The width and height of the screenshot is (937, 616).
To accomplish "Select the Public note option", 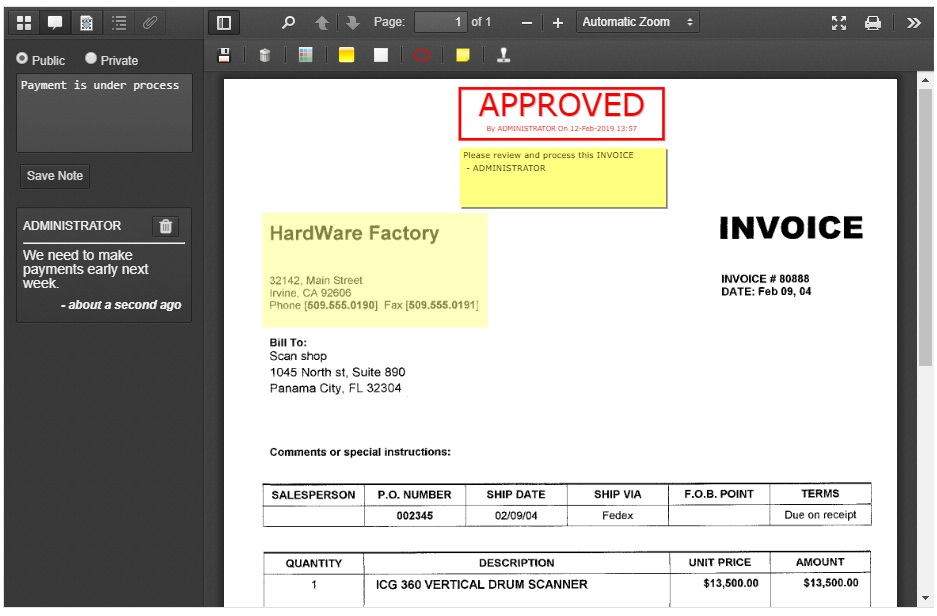I will point(22,59).
